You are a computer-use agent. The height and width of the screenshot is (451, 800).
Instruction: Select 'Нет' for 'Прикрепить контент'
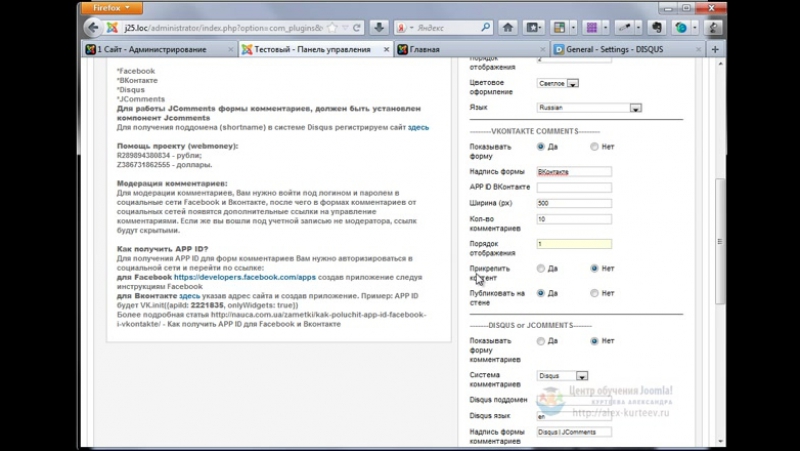(x=594, y=268)
